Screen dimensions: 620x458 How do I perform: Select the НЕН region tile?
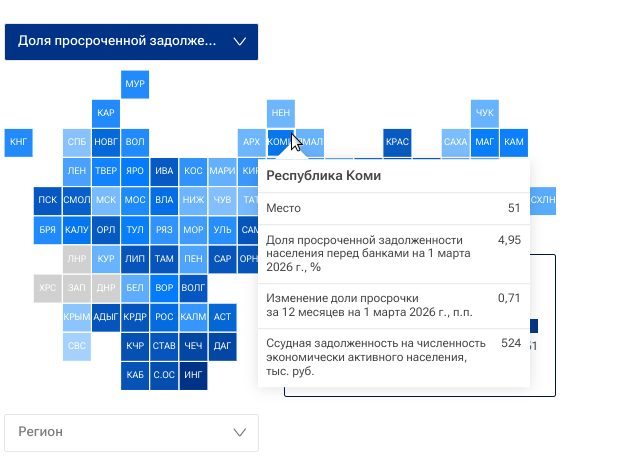(281, 113)
